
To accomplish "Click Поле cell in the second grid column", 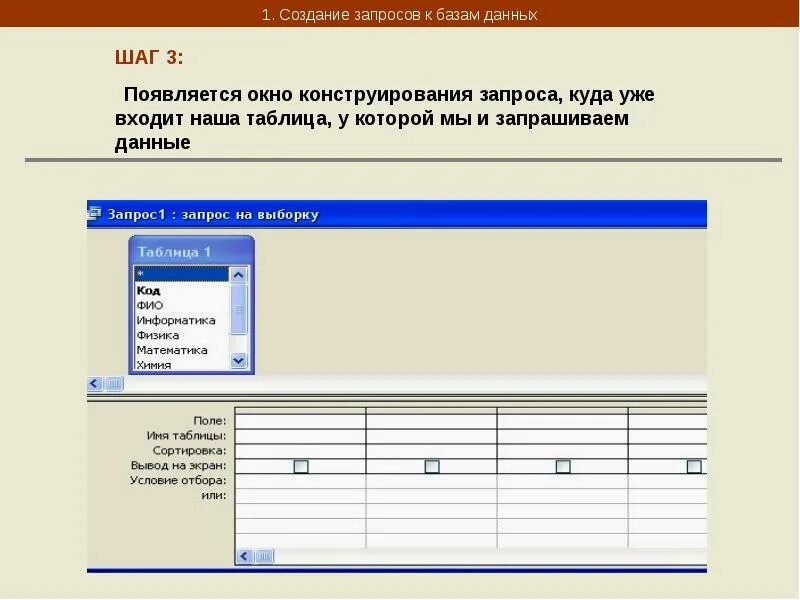I will (432, 421).
